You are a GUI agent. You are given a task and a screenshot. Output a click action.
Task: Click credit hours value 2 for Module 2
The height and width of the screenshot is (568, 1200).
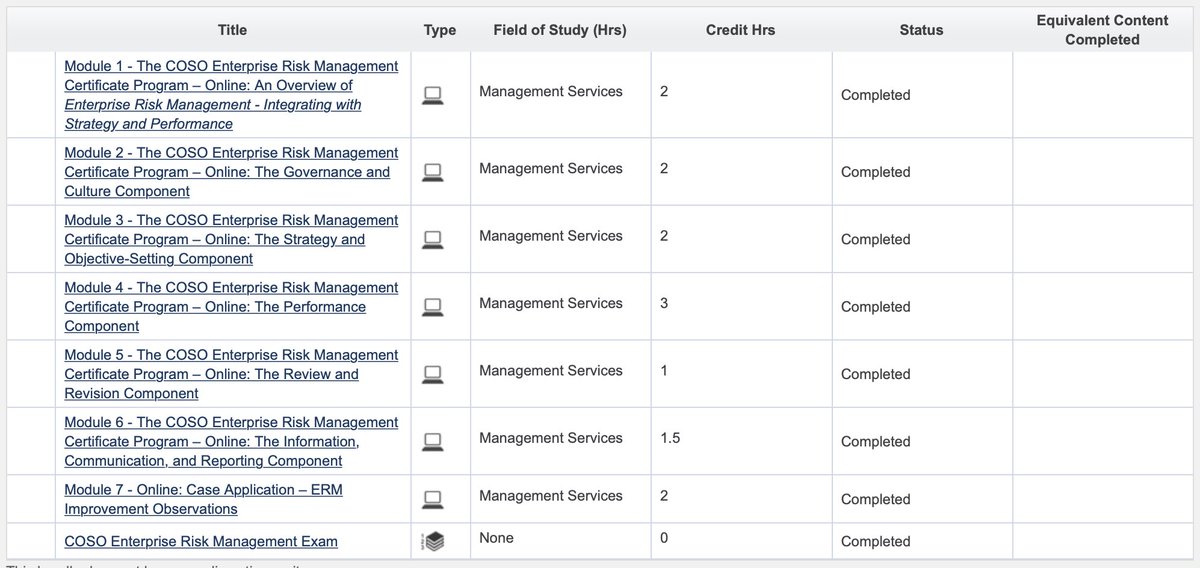(x=665, y=168)
